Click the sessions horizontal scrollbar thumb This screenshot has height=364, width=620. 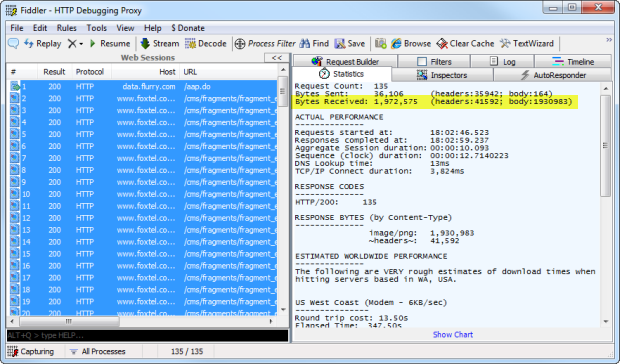pyautogui.click(x=69, y=321)
